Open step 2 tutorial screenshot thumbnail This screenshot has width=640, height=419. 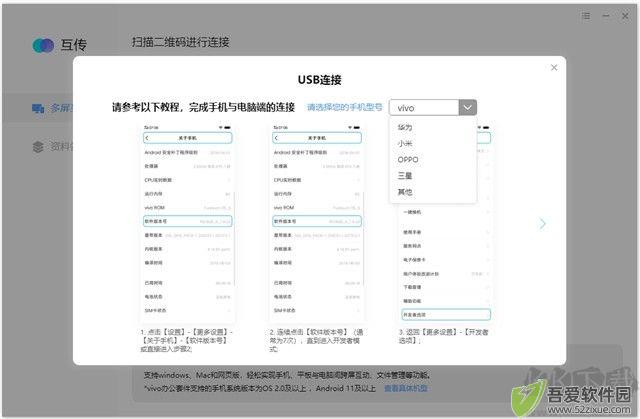317,222
